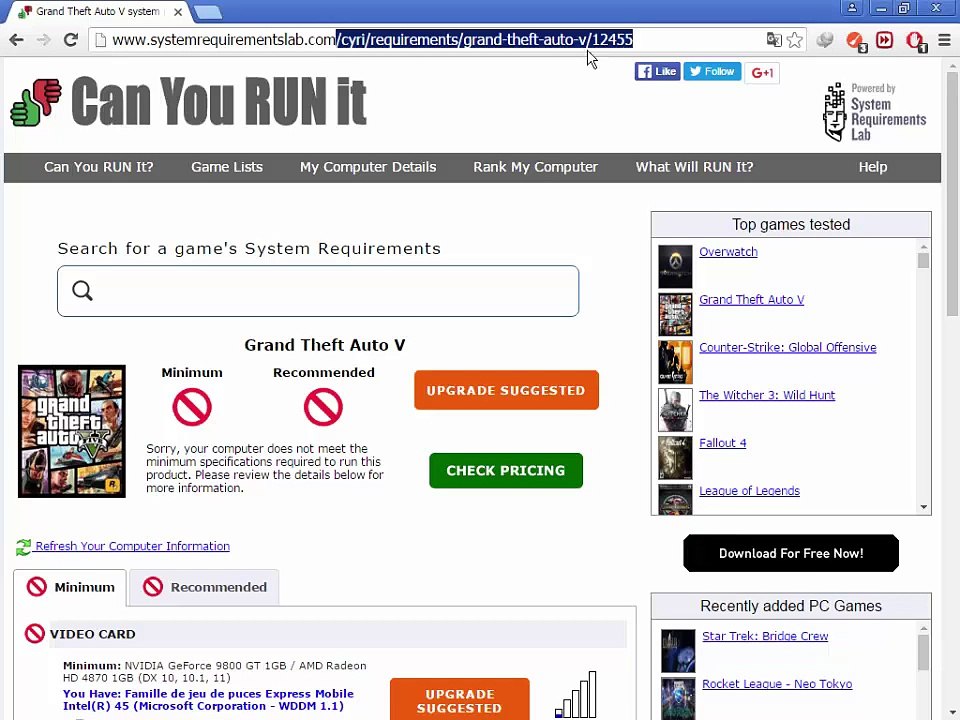Select the Minimum requirements tab

click(70, 588)
